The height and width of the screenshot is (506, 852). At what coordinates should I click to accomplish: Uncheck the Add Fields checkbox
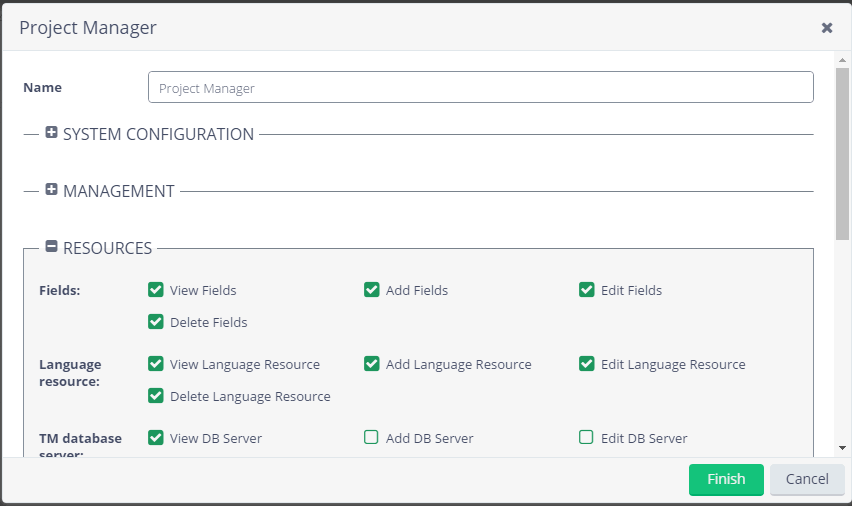372,290
